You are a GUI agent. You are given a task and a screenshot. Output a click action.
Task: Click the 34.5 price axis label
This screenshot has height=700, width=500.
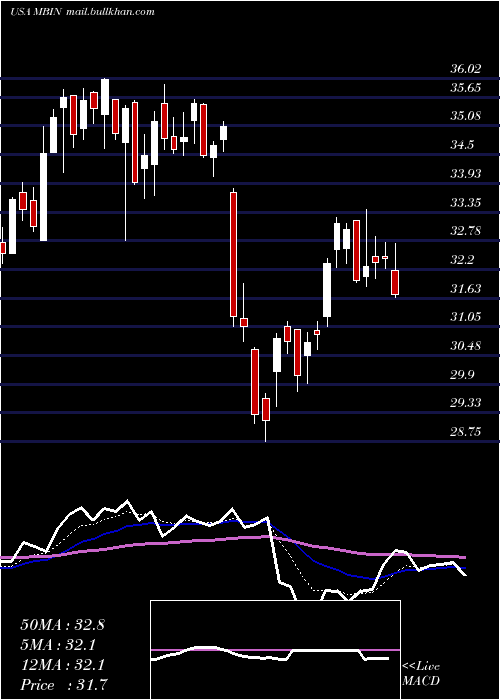tap(462, 145)
